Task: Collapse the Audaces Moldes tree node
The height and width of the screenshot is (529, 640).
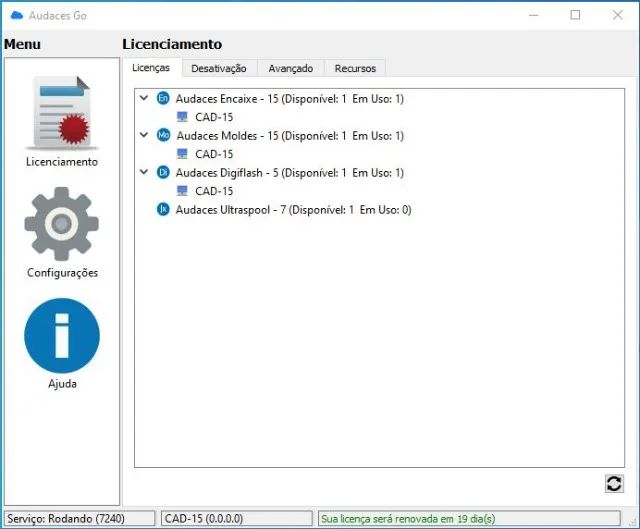Action: (145, 136)
